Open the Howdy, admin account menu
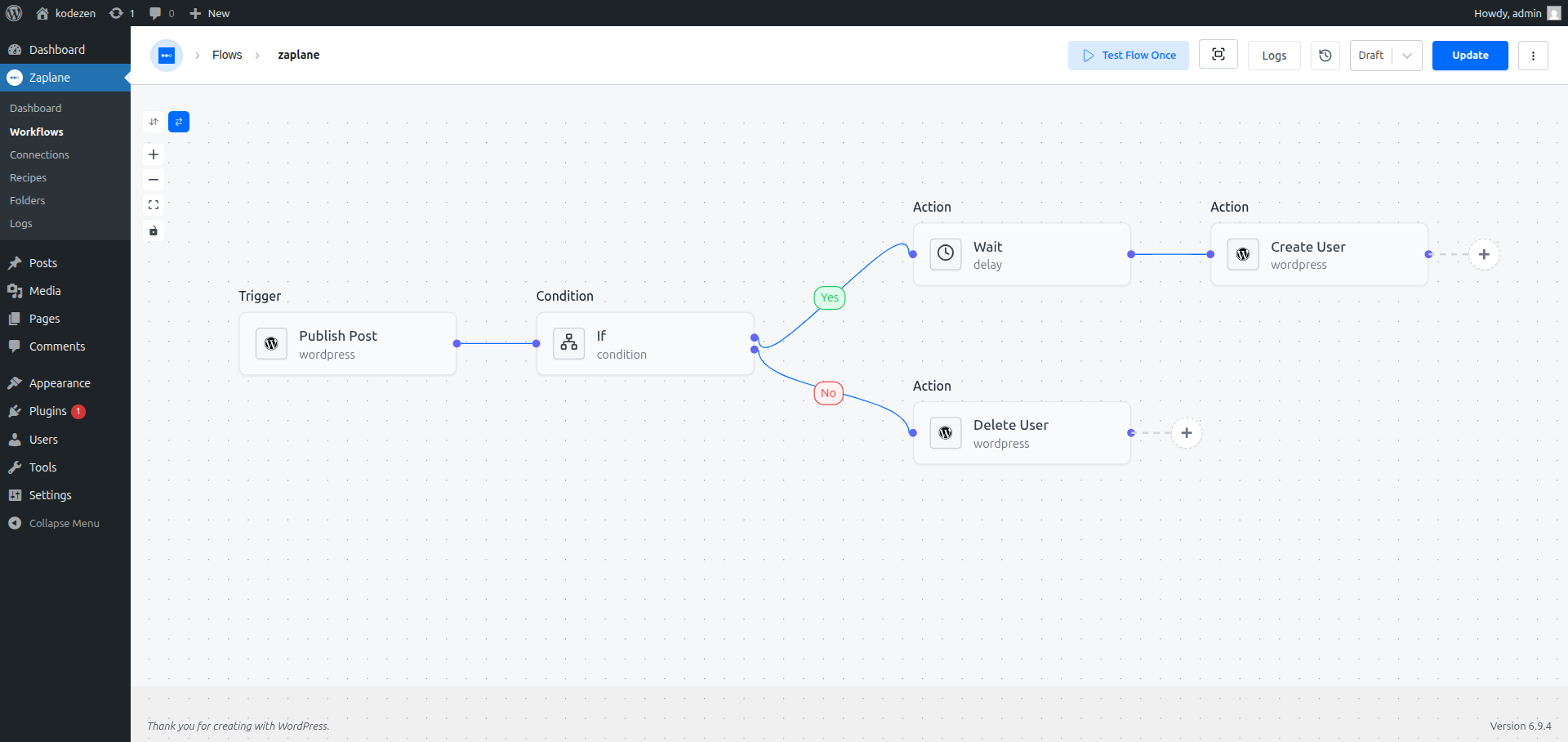Image resolution: width=1568 pixels, height=742 pixels. pyautogui.click(x=1517, y=13)
